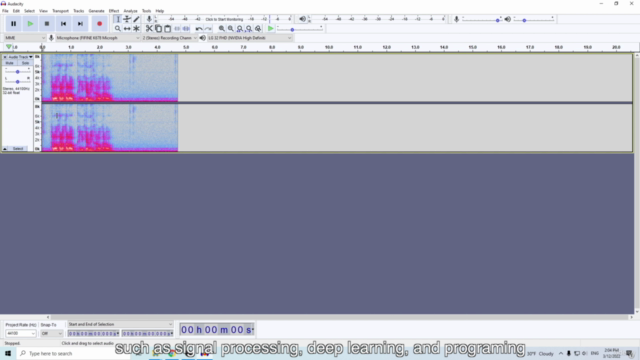Image resolution: width=640 pixels, height=360 pixels.
Task: Toggle zoom with the zoom toggle icon
Action: pyautogui.click(x=258, y=29)
